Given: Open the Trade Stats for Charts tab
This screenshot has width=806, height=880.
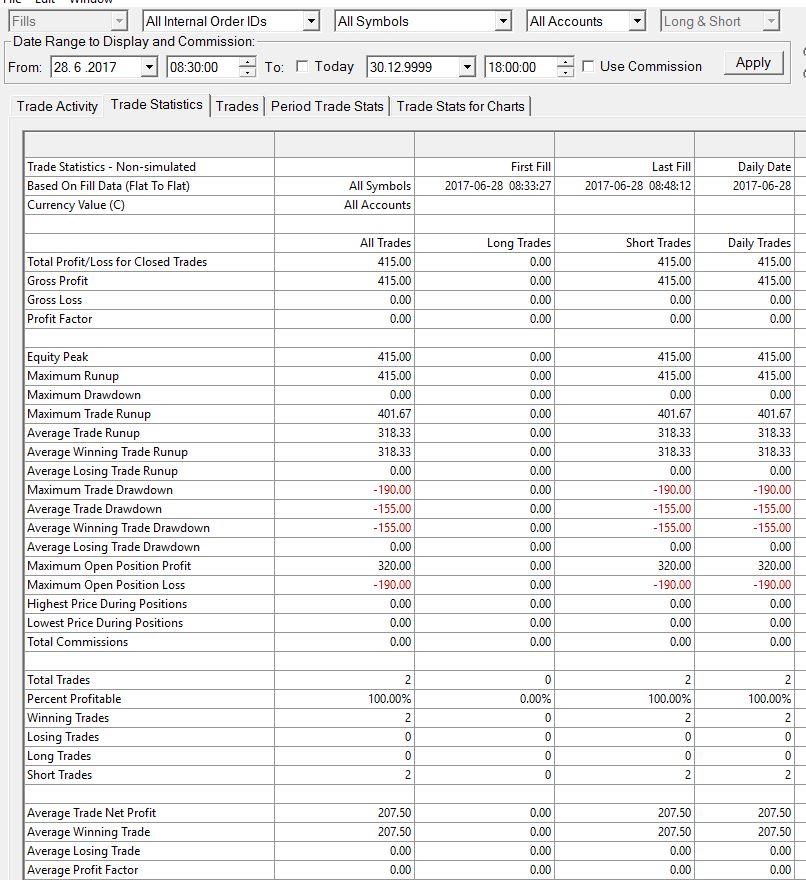Looking at the screenshot, I should [460, 106].
